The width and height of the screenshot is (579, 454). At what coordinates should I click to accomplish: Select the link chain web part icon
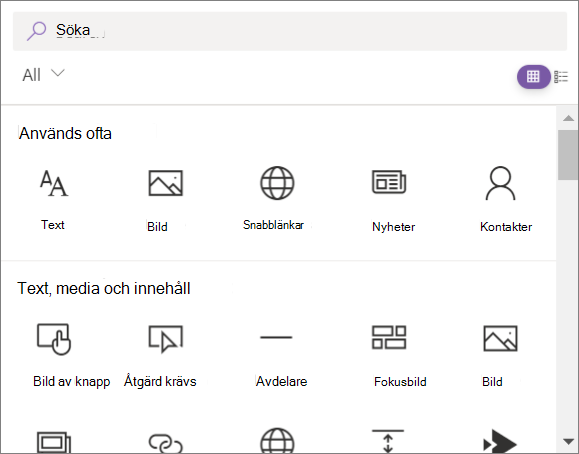(x=165, y=443)
